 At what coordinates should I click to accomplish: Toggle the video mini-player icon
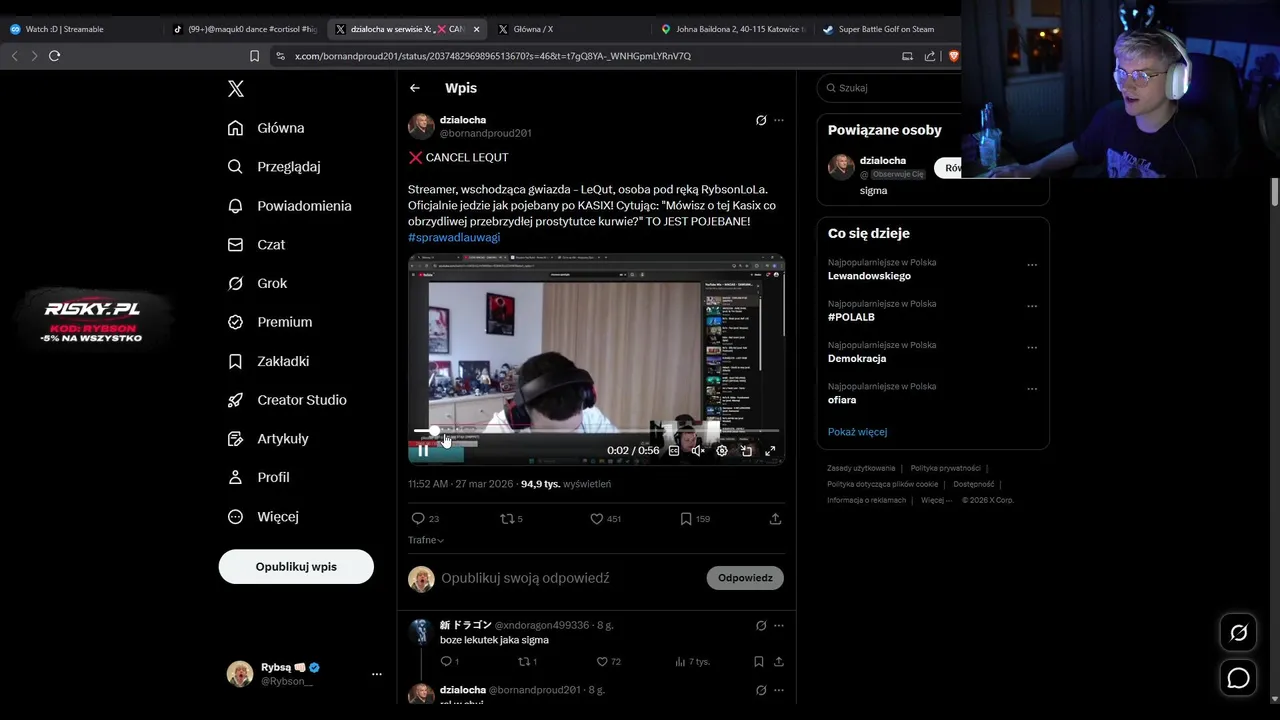point(746,451)
